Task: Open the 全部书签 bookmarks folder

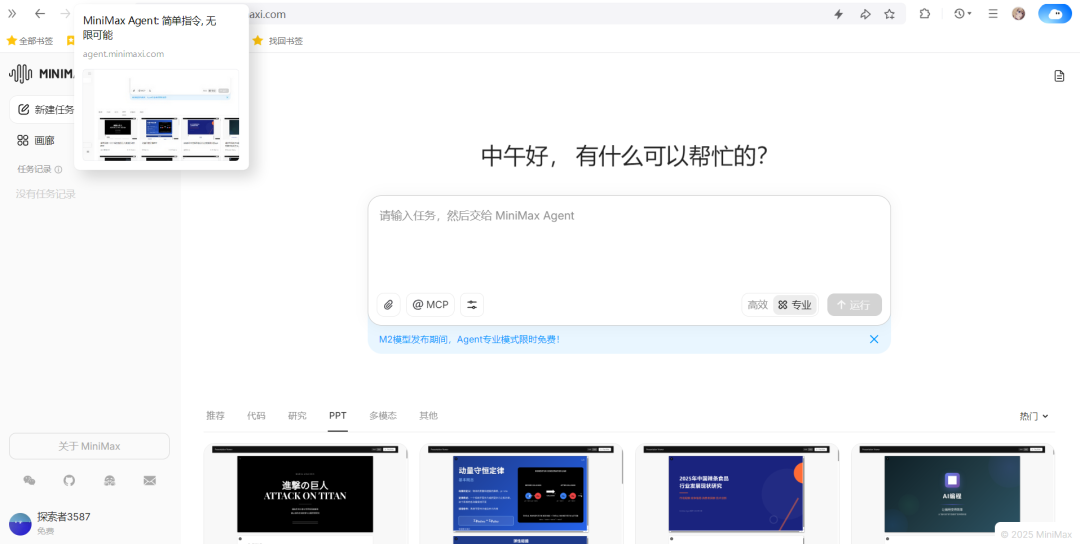Action: (x=30, y=41)
